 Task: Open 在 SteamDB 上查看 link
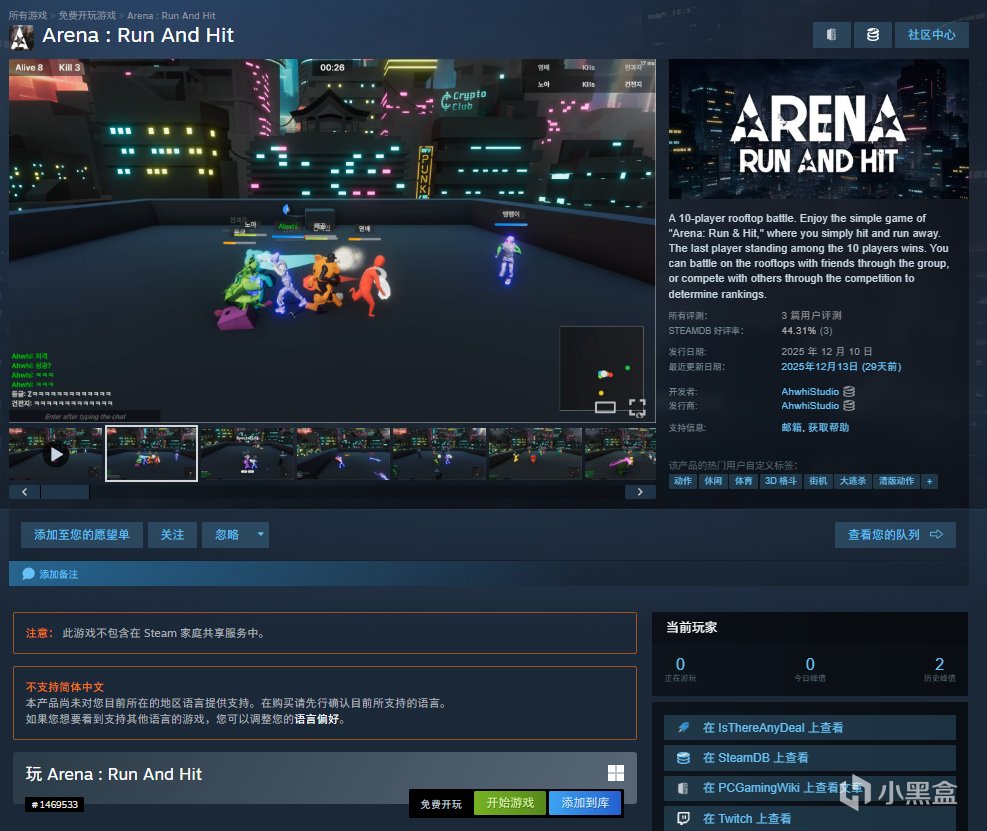809,758
